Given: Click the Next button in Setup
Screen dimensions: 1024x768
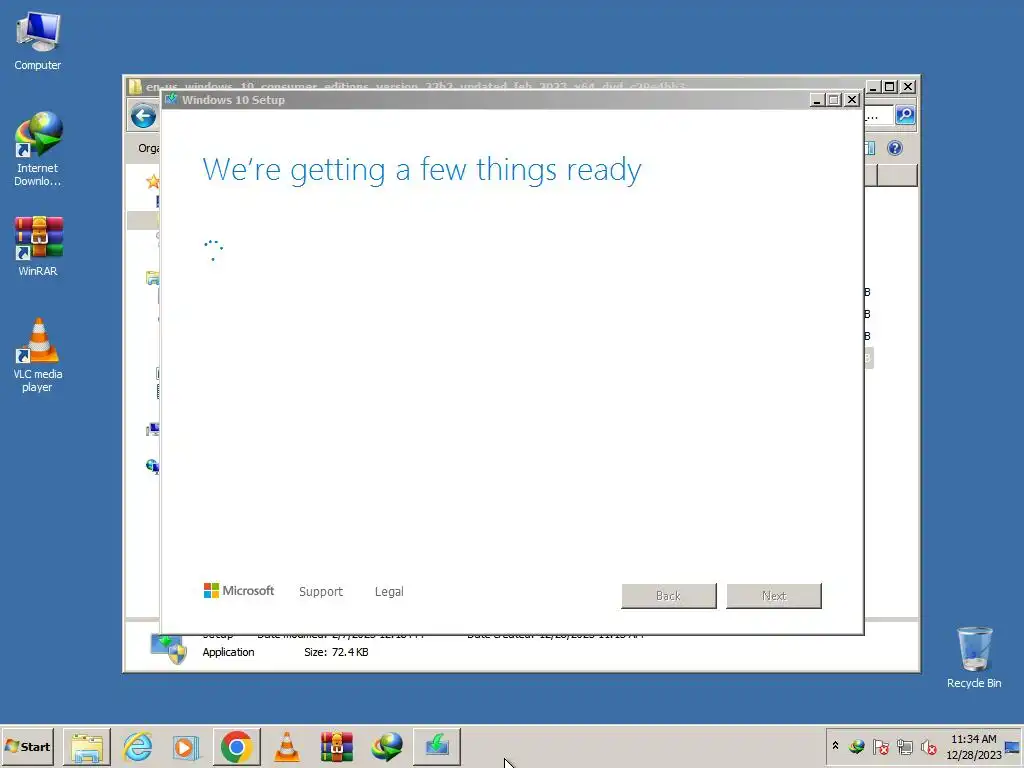Looking at the screenshot, I should 774,596.
